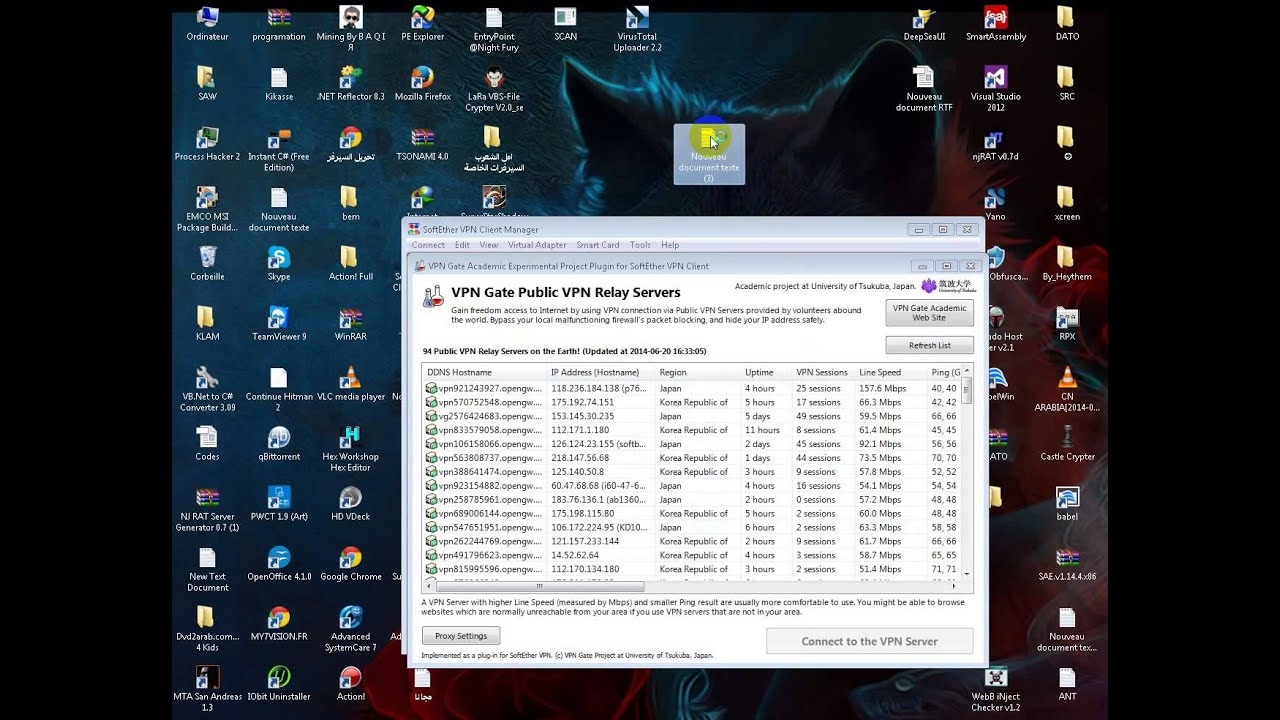Open the Edit menu in SoftEther

462,245
